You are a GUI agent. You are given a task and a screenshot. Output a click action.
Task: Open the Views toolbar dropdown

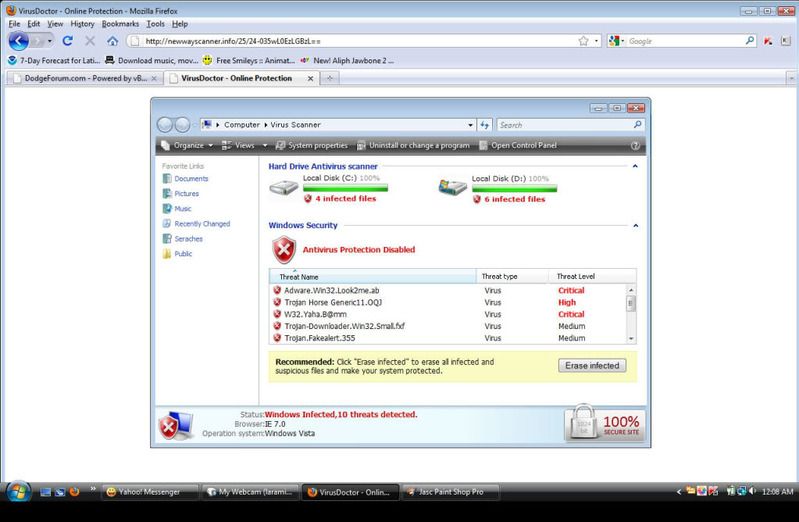click(264, 145)
